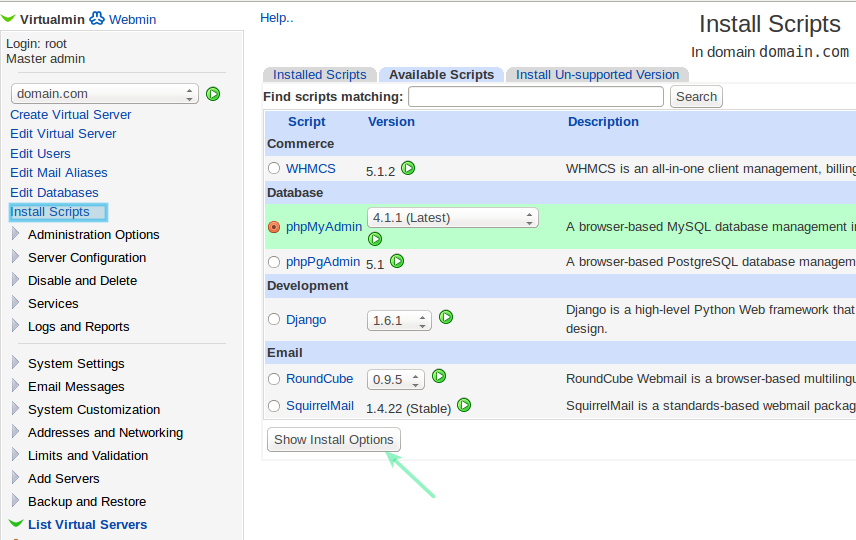Click the Find scripts matching text field

click(535, 97)
